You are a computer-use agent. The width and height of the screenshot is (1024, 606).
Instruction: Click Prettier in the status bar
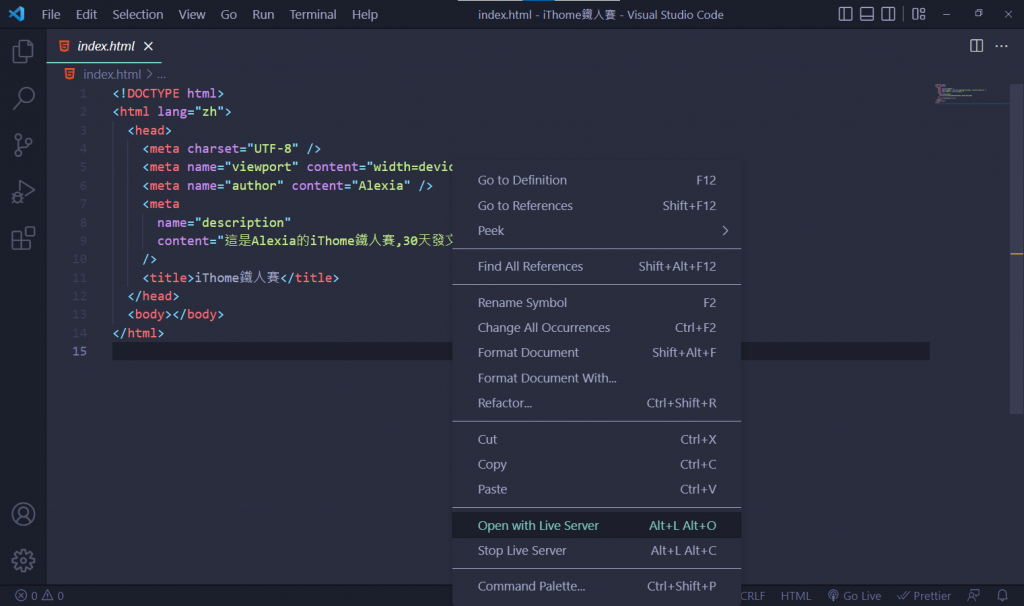[923, 596]
